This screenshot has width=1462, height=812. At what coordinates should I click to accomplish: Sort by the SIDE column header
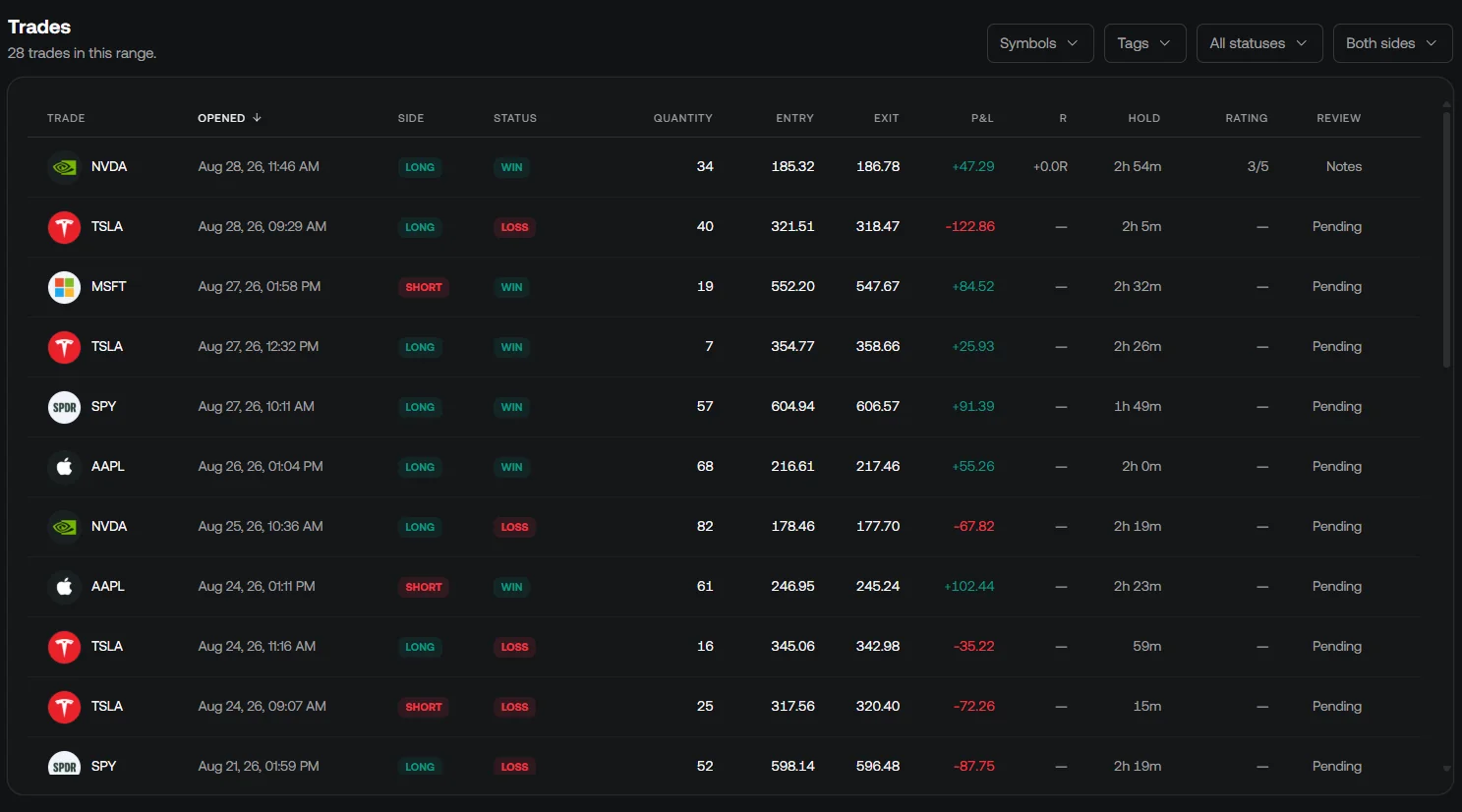[x=411, y=118]
